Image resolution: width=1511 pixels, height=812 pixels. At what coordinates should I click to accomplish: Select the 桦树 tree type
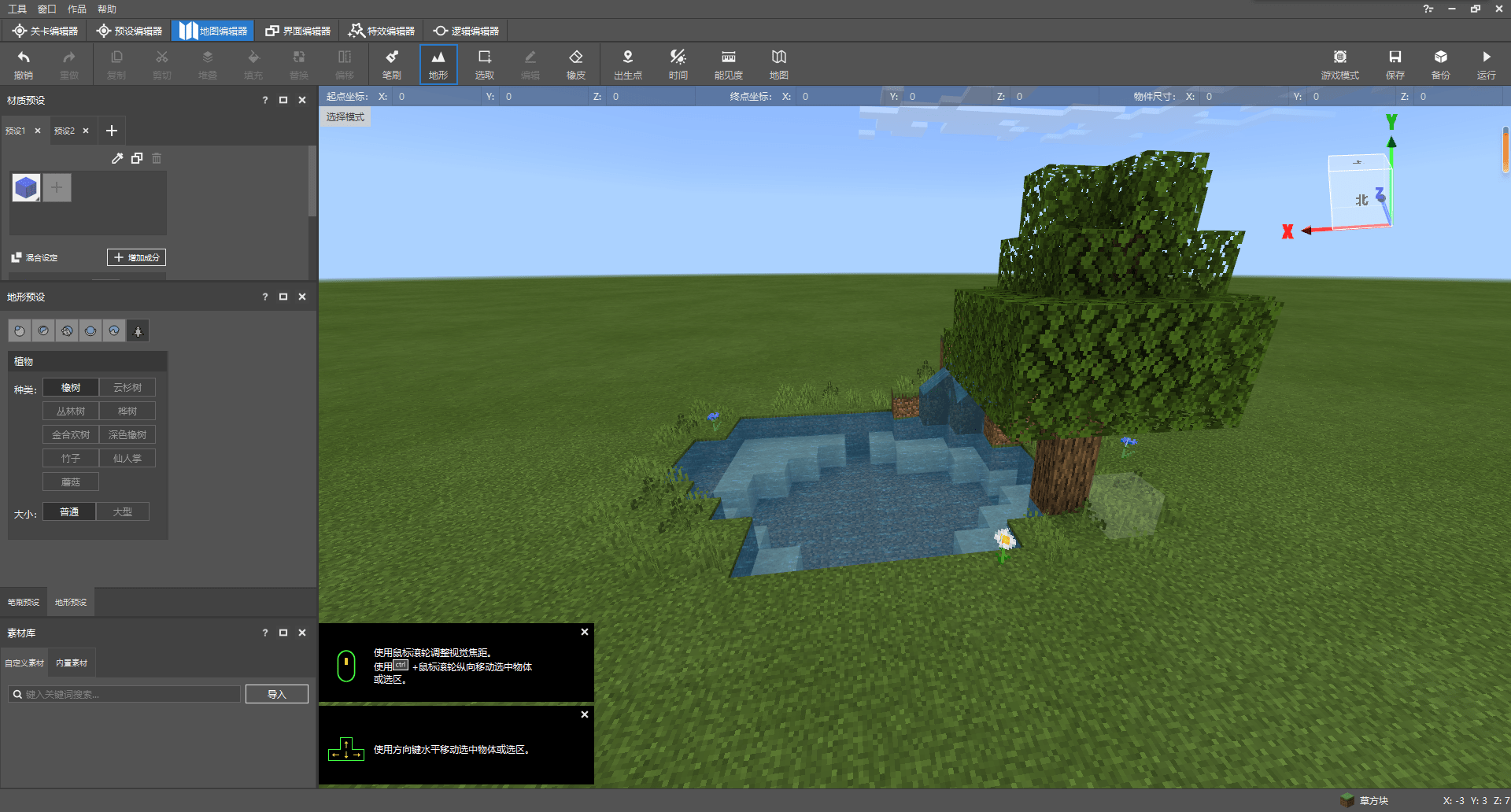coord(127,411)
